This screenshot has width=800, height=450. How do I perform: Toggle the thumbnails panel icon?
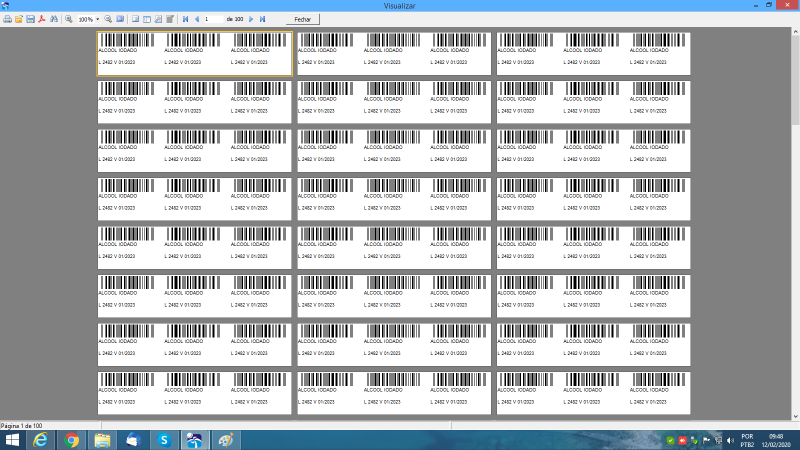tap(147, 19)
